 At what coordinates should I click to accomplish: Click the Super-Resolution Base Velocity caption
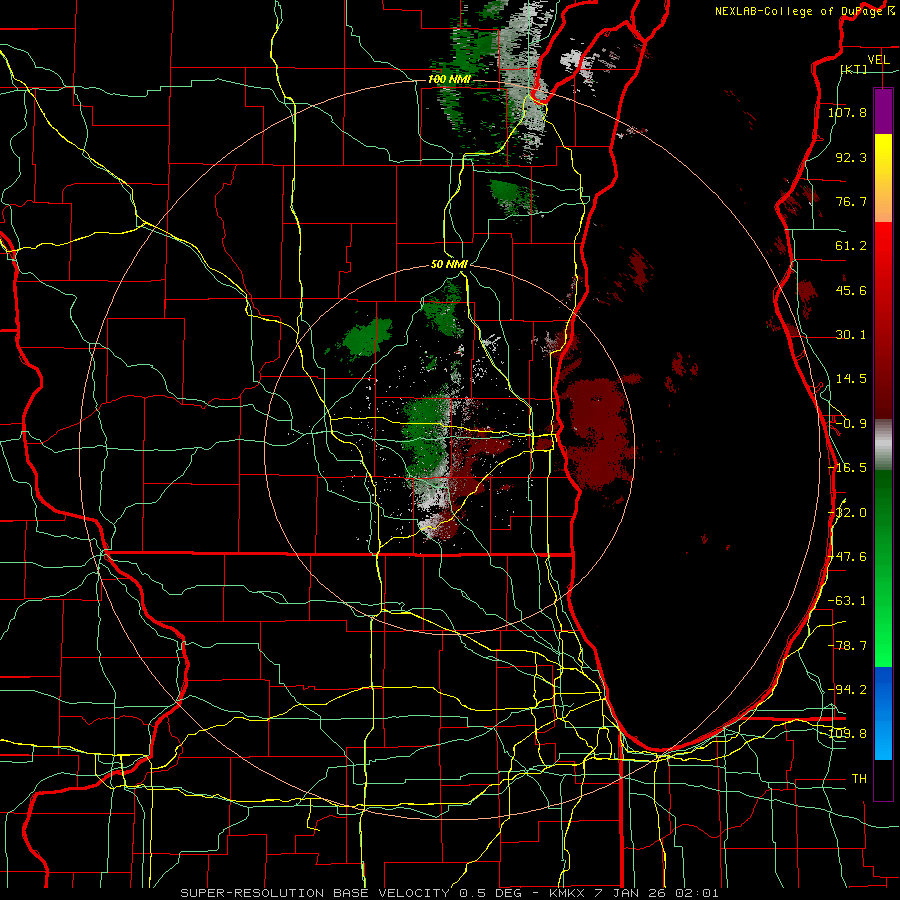[x=449, y=893]
